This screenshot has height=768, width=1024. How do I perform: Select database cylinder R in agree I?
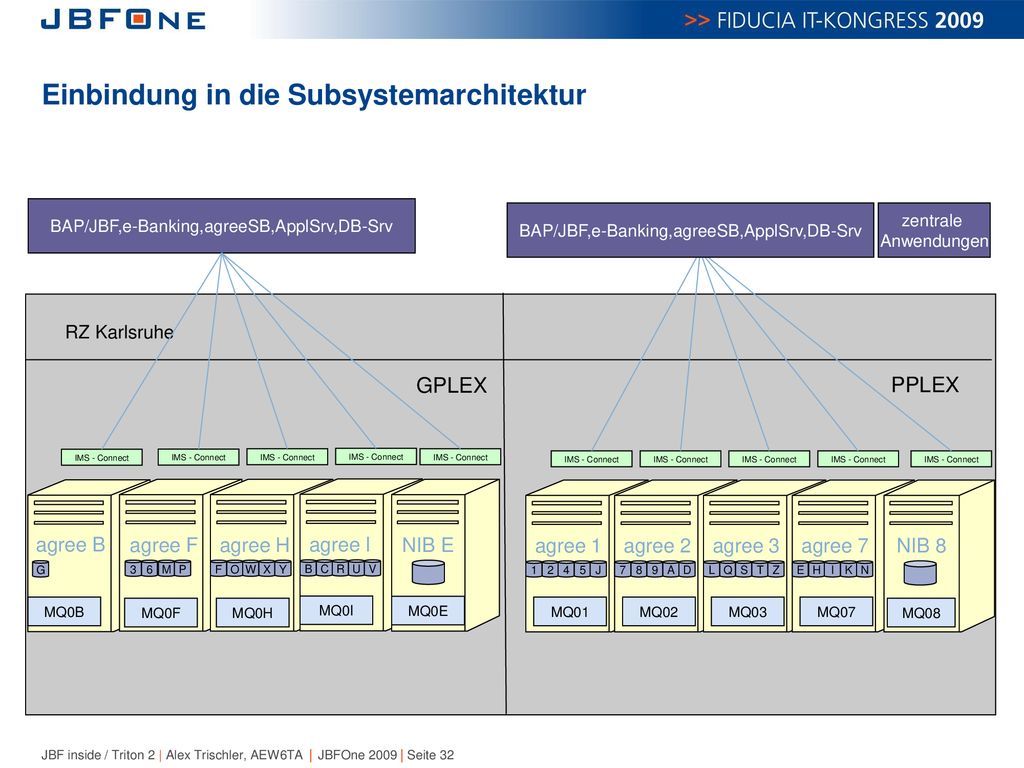[341, 568]
